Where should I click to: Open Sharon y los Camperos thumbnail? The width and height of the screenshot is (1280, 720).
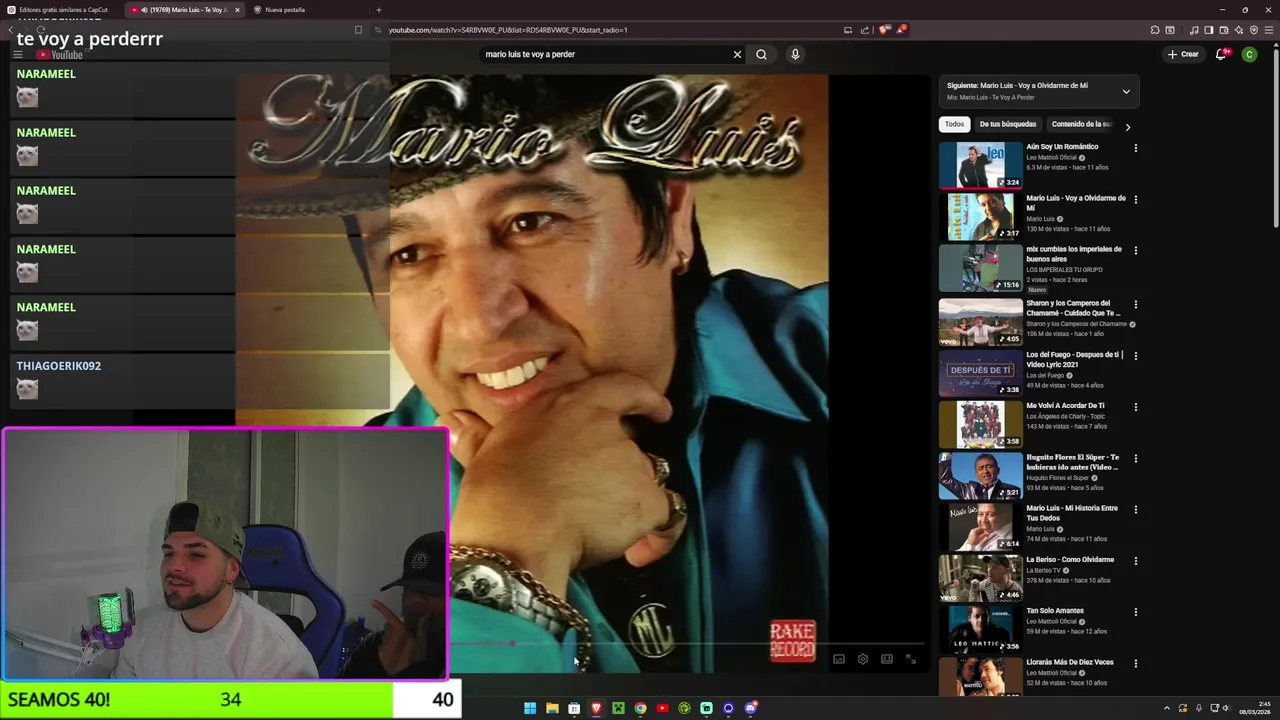coord(980,321)
